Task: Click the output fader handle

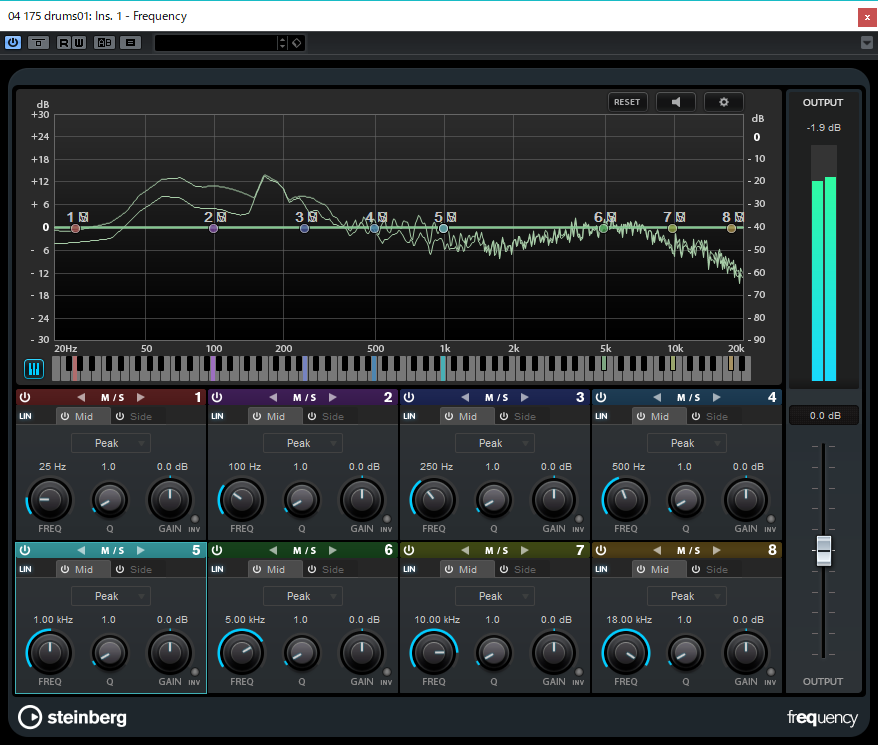Action: pos(824,551)
